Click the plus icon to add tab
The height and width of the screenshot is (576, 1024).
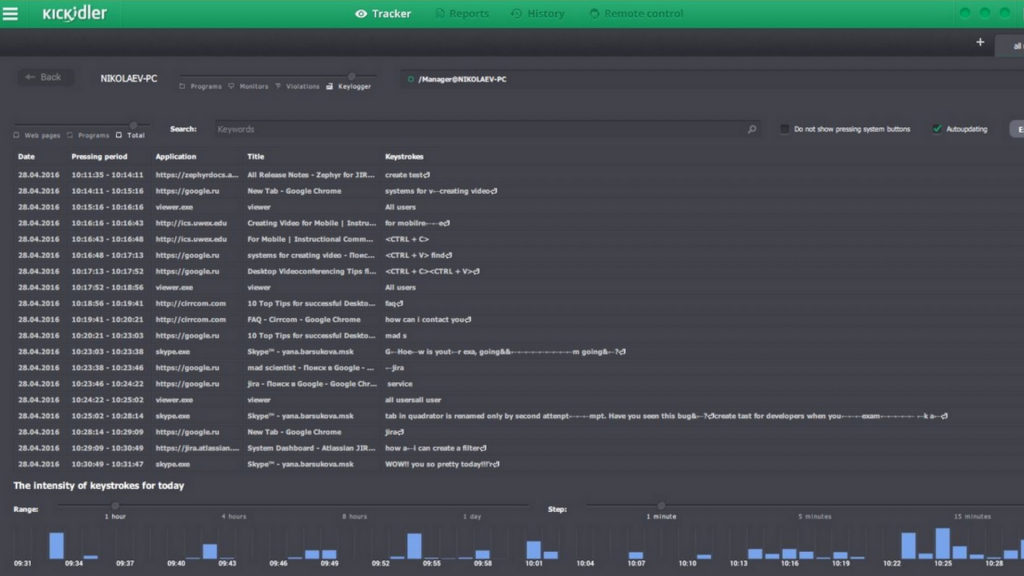[x=980, y=42]
